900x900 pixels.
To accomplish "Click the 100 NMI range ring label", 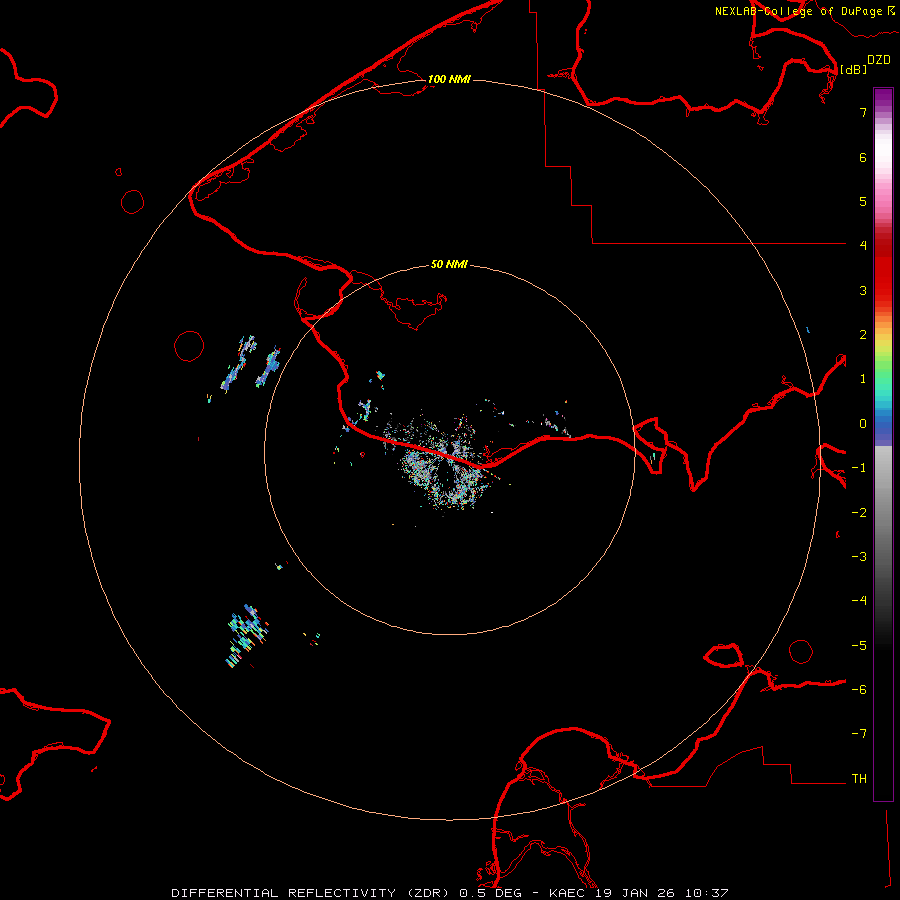I will (449, 79).
